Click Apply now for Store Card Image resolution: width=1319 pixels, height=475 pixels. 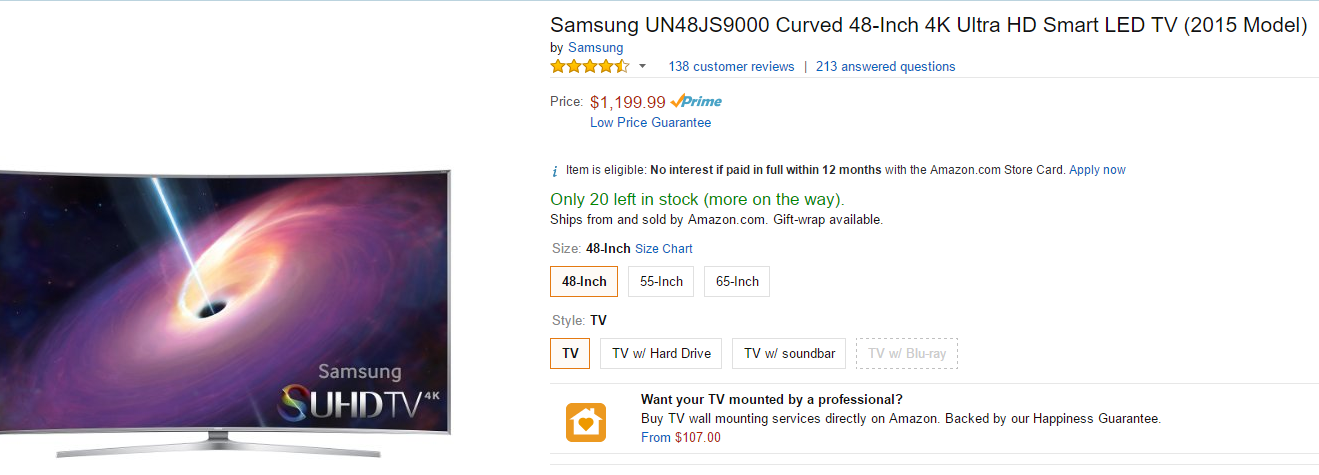pyautogui.click(x=1097, y=170)
